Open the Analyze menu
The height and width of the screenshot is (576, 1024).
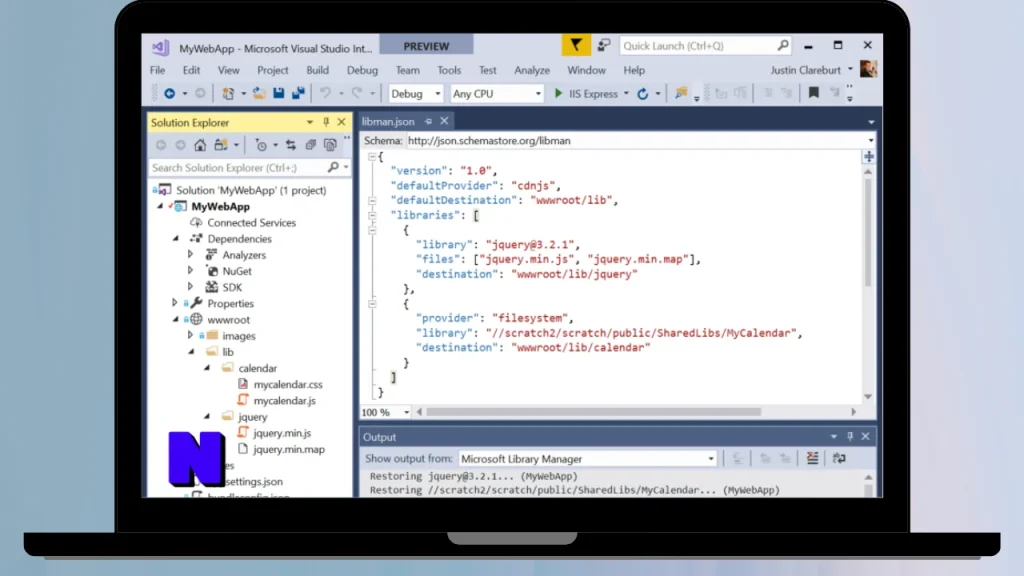pos(532,70)
